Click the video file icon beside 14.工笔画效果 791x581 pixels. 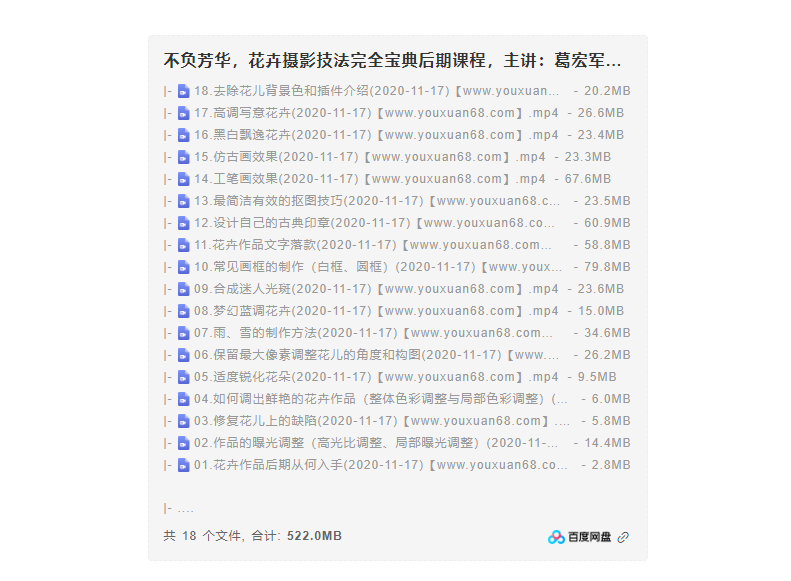pos(183,179)
